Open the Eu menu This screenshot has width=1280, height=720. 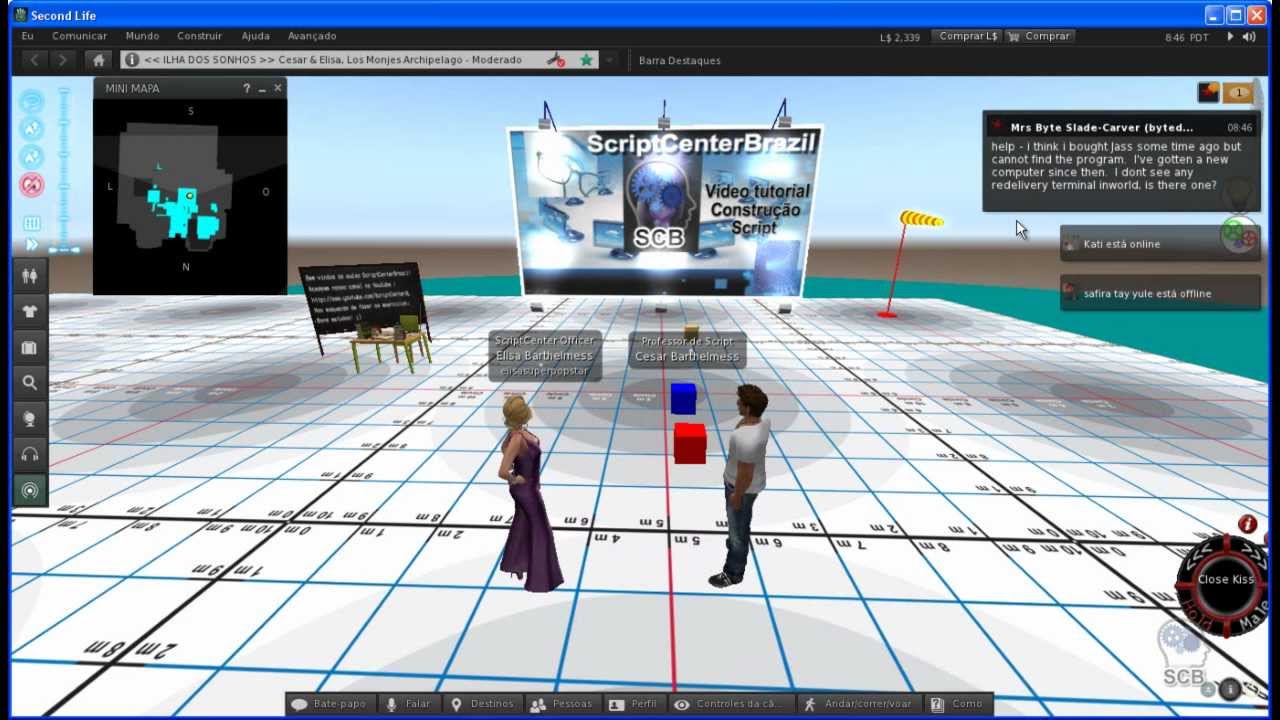click(28, 36)
